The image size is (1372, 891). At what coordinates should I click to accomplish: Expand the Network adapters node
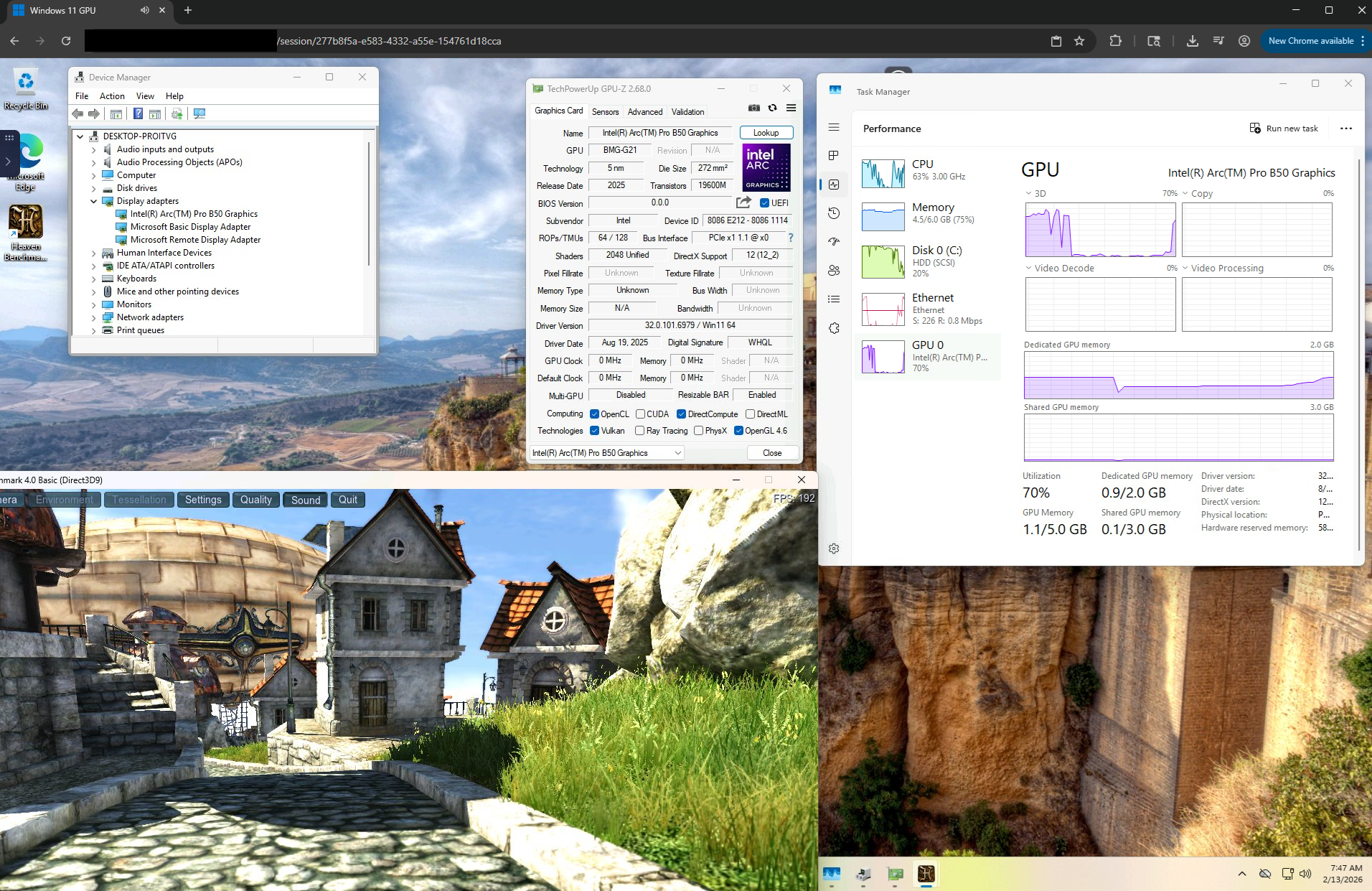[93, 317]
